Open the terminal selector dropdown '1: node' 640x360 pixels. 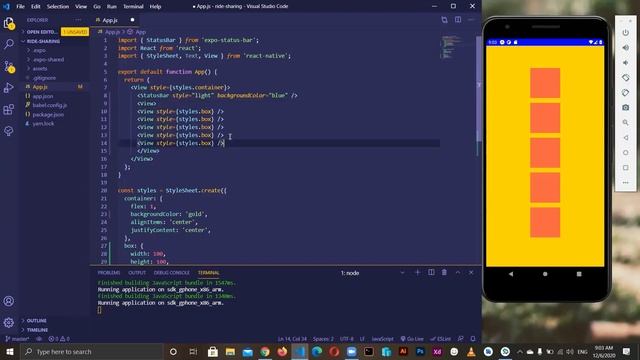(372, 273)
